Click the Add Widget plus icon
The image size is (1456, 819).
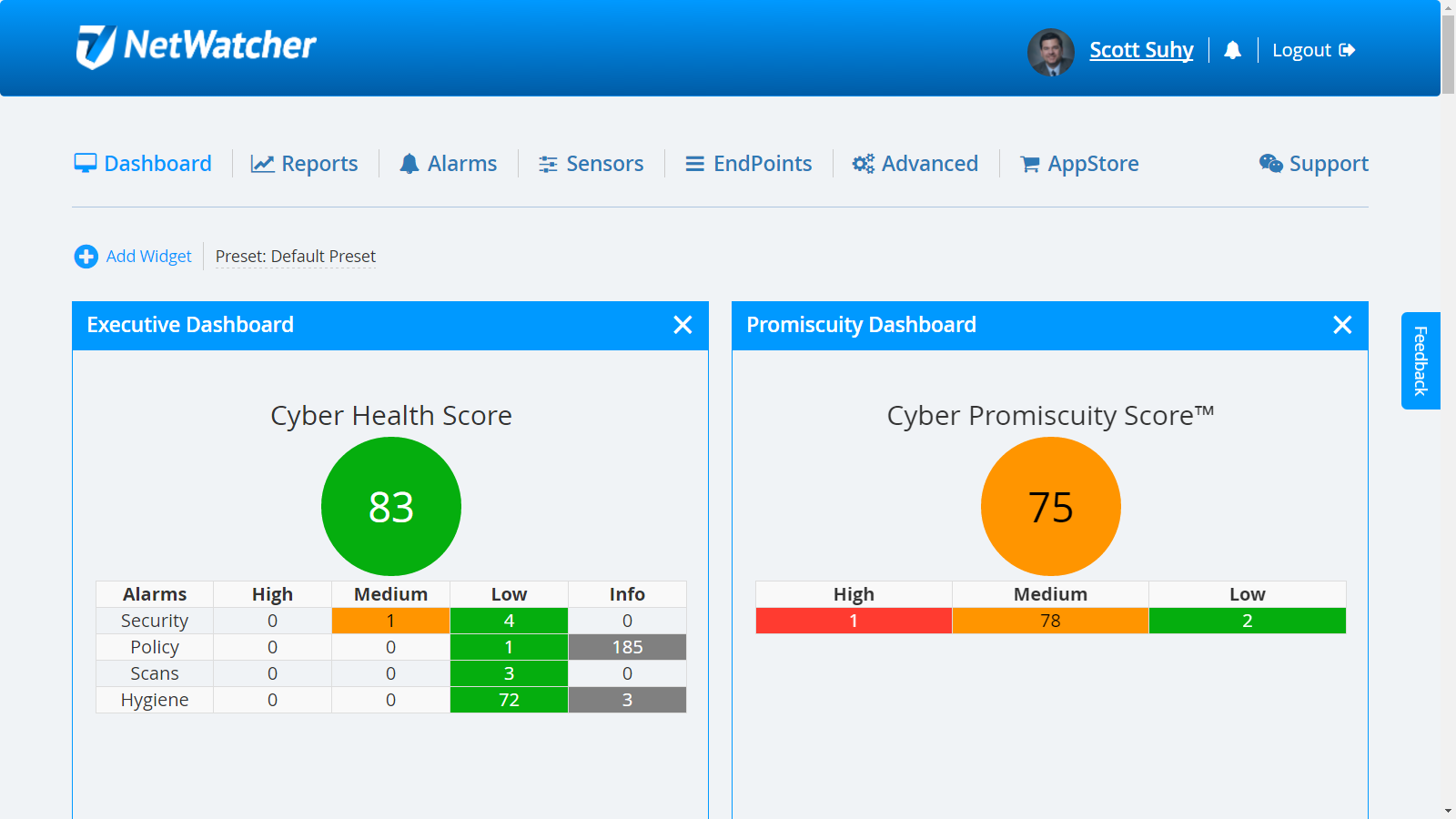[x=85, y=256]
